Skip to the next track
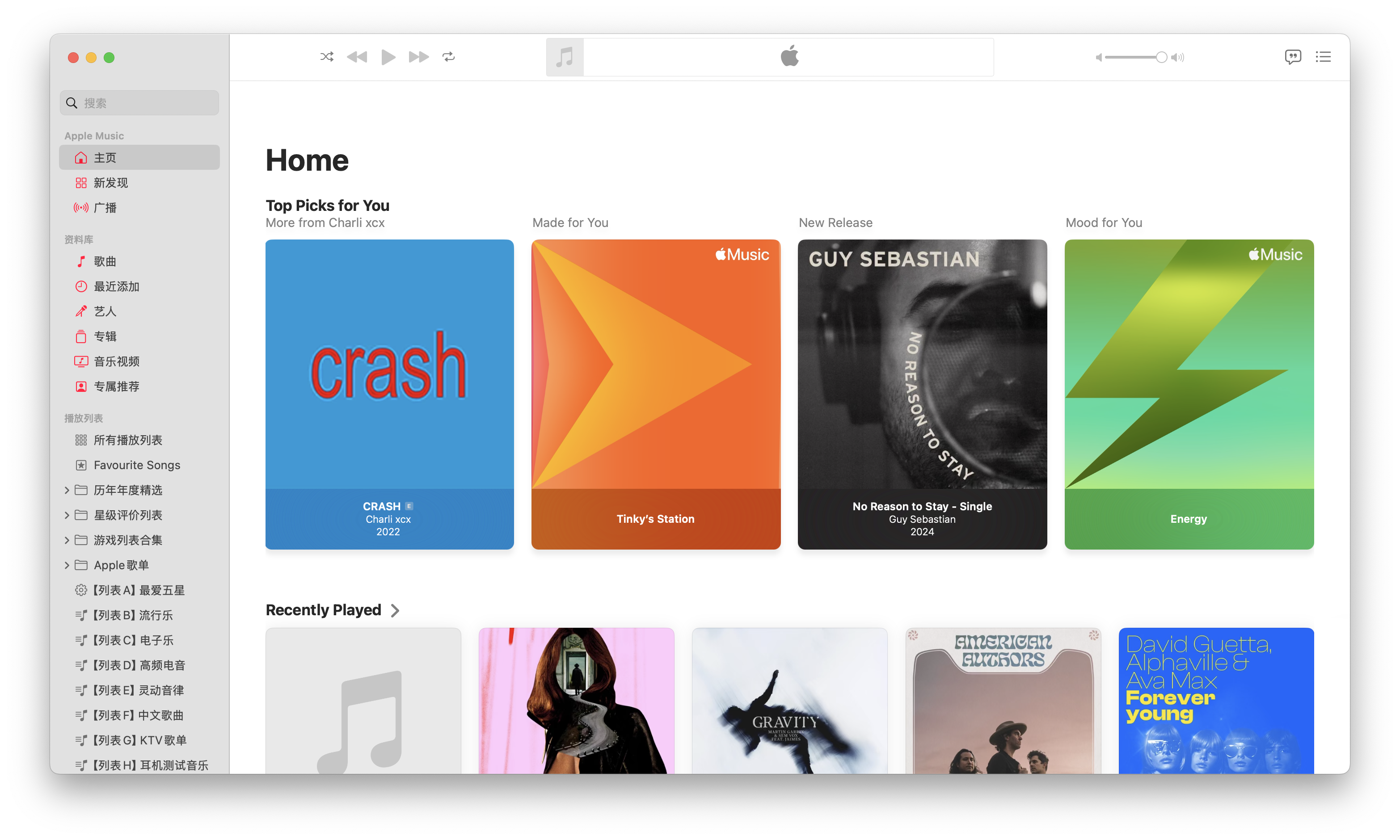Viewport: 1400px width, 840px height. pos(418,57)
